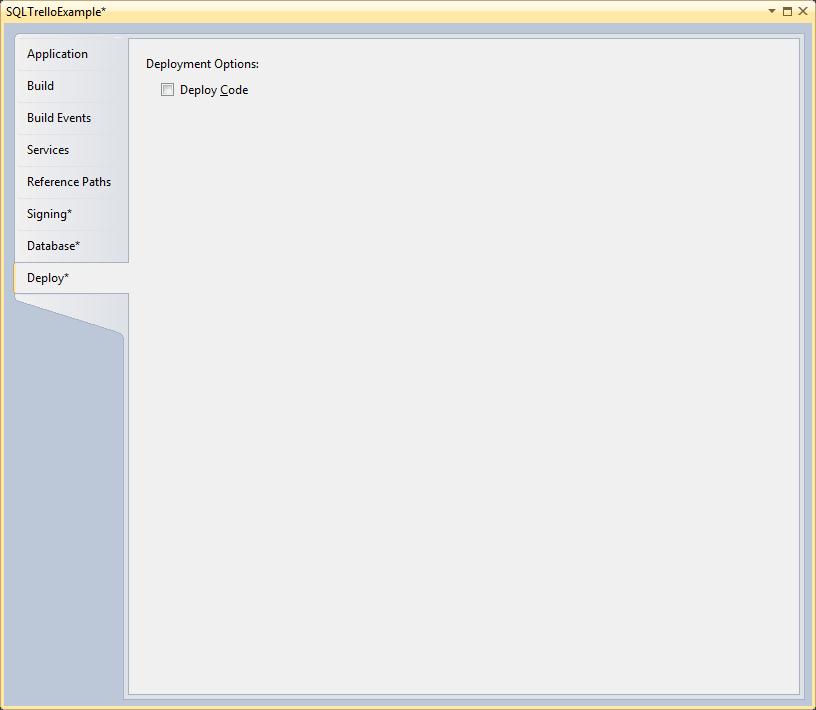Maximize the SQLTrelloExample document window
The width and height of the screenshot is (816, 710).
click(x=787, y=11)
